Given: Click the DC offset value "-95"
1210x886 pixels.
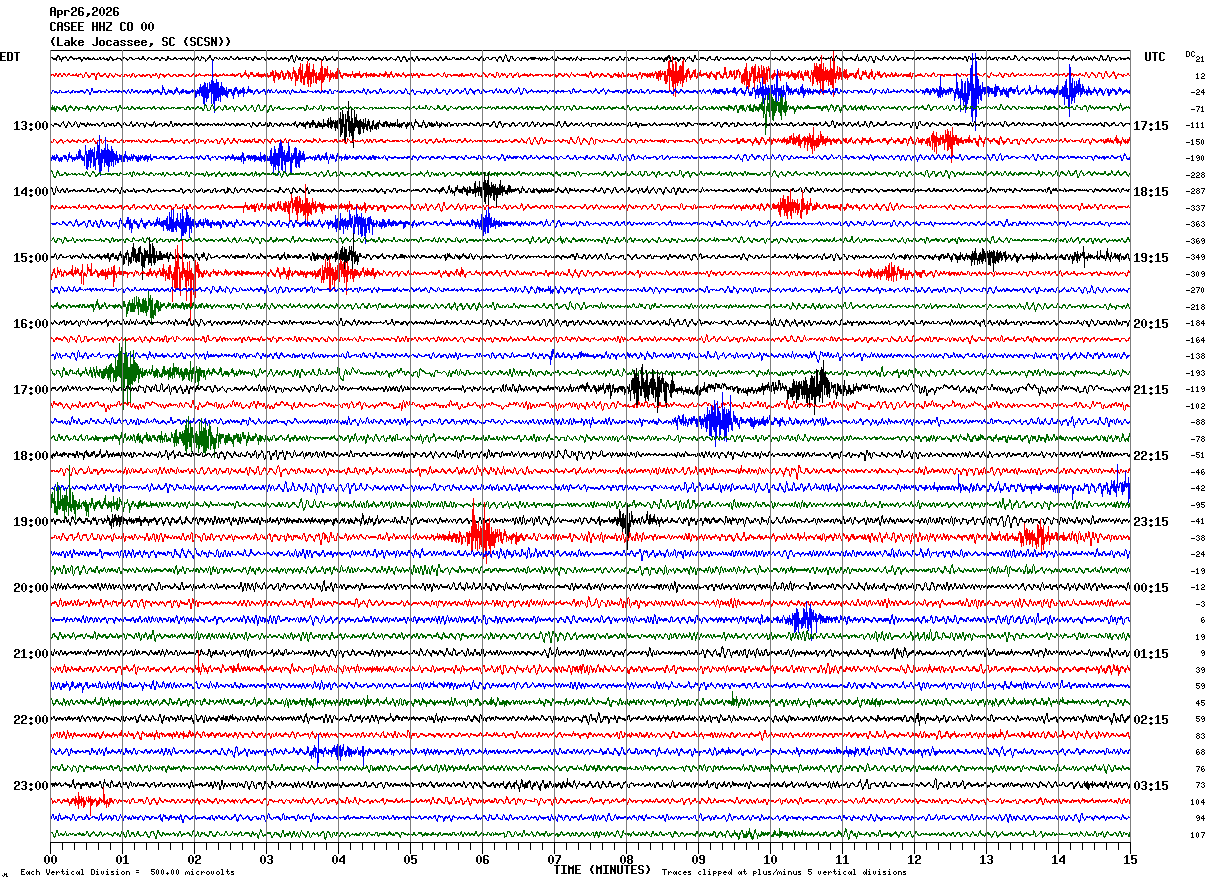Looking at the screenshot, I should (1198, 505).
